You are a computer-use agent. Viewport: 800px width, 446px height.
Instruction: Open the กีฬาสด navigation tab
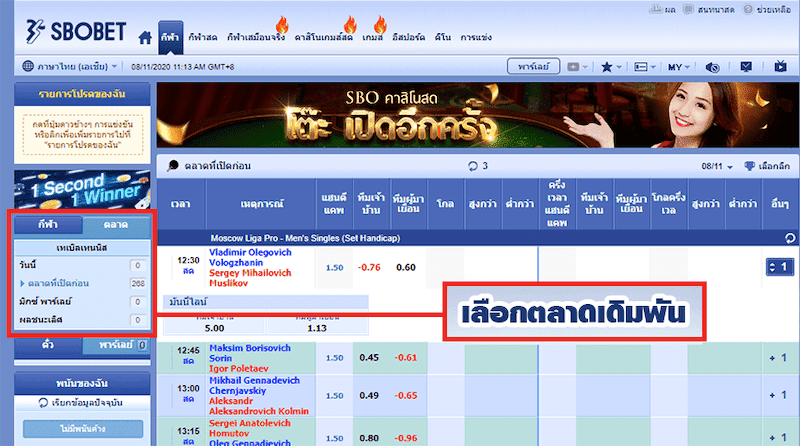(203, 37)
